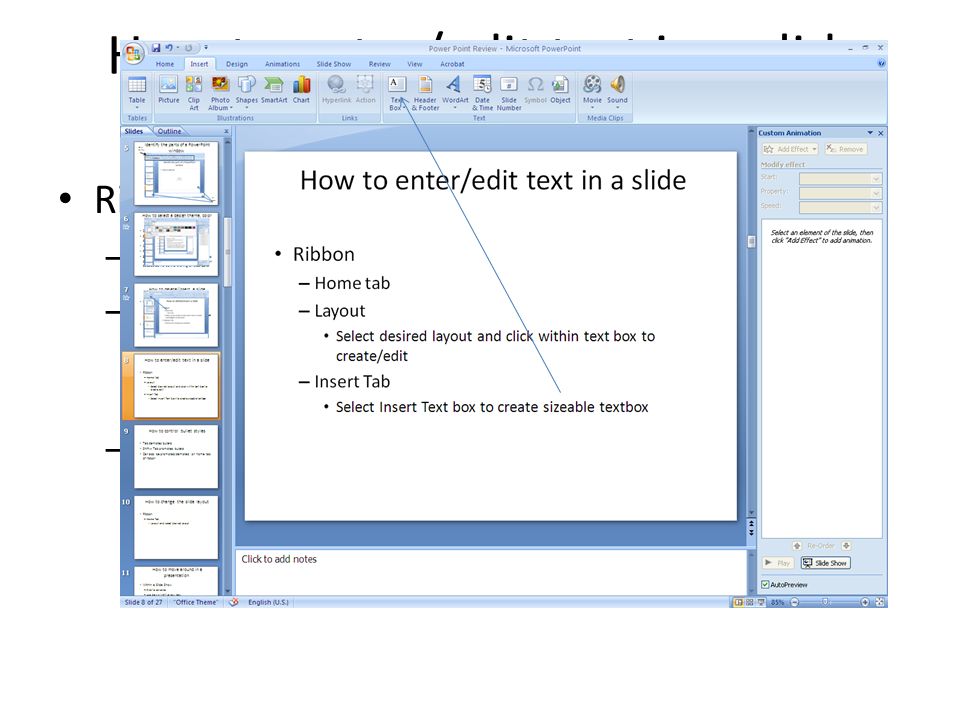Save using the Quick Access floppy icon
The image size is (960, 720).
coord(156,48)
